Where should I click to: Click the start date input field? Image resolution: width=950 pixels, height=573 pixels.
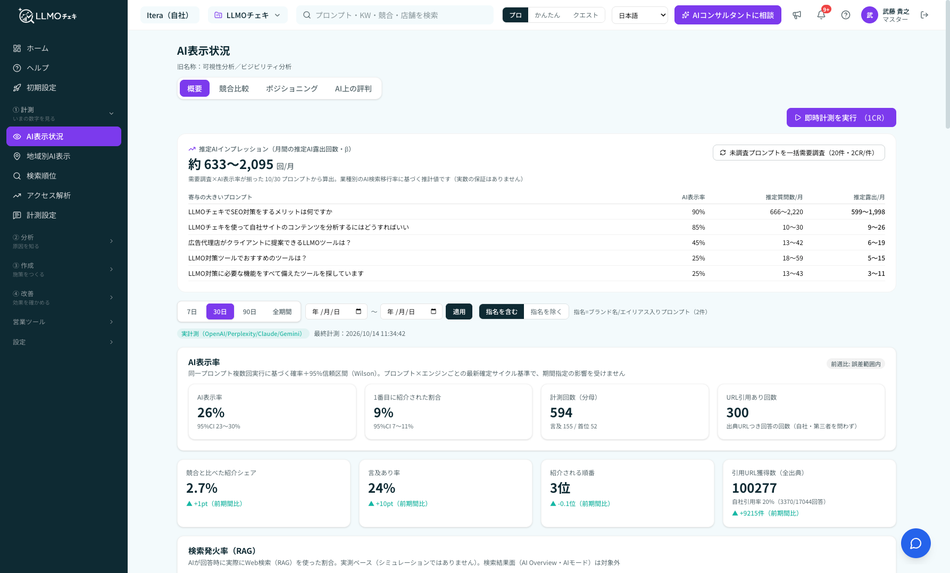pos(336,311)
